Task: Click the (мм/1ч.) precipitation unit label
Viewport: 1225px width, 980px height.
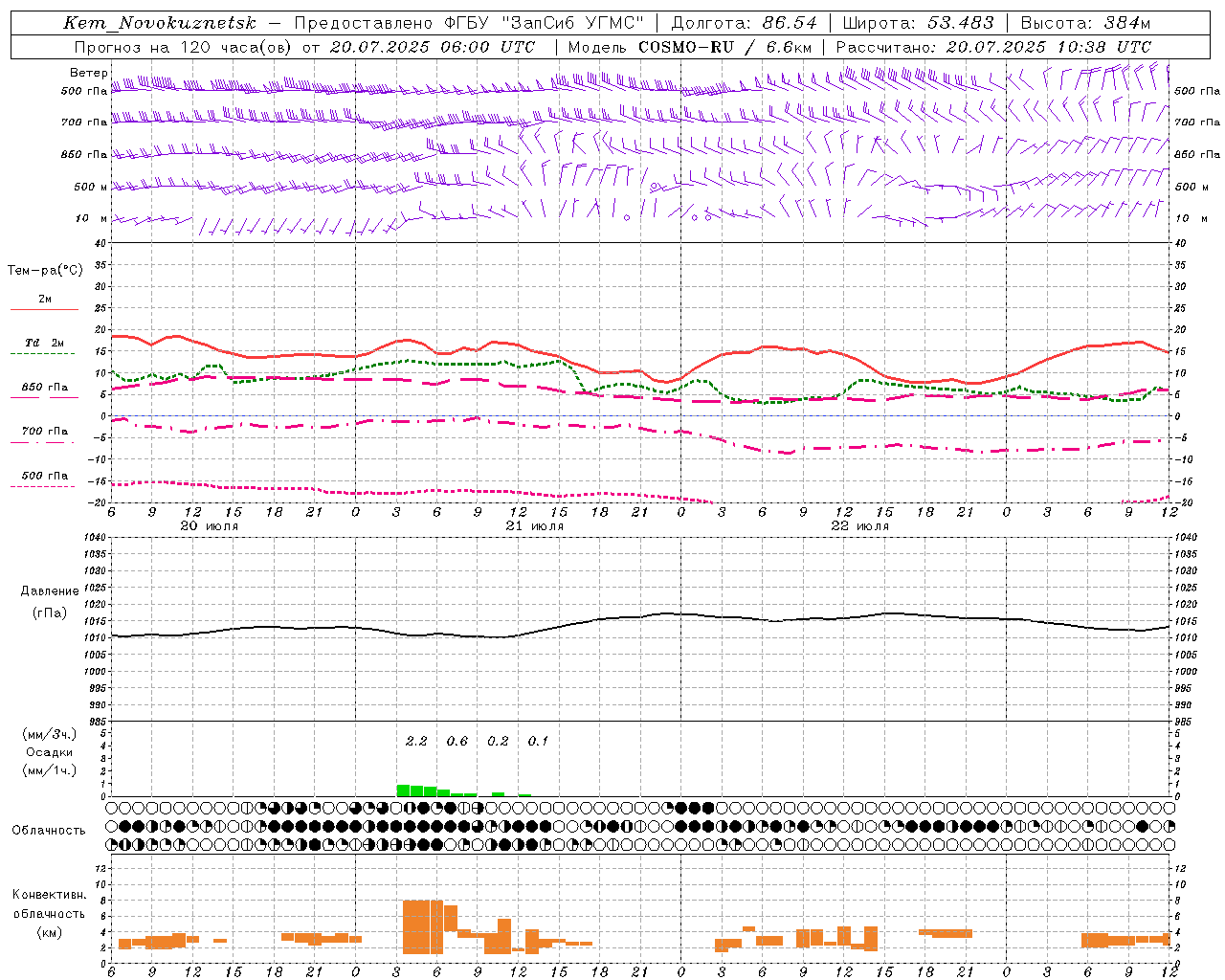Action: [49, 770]
